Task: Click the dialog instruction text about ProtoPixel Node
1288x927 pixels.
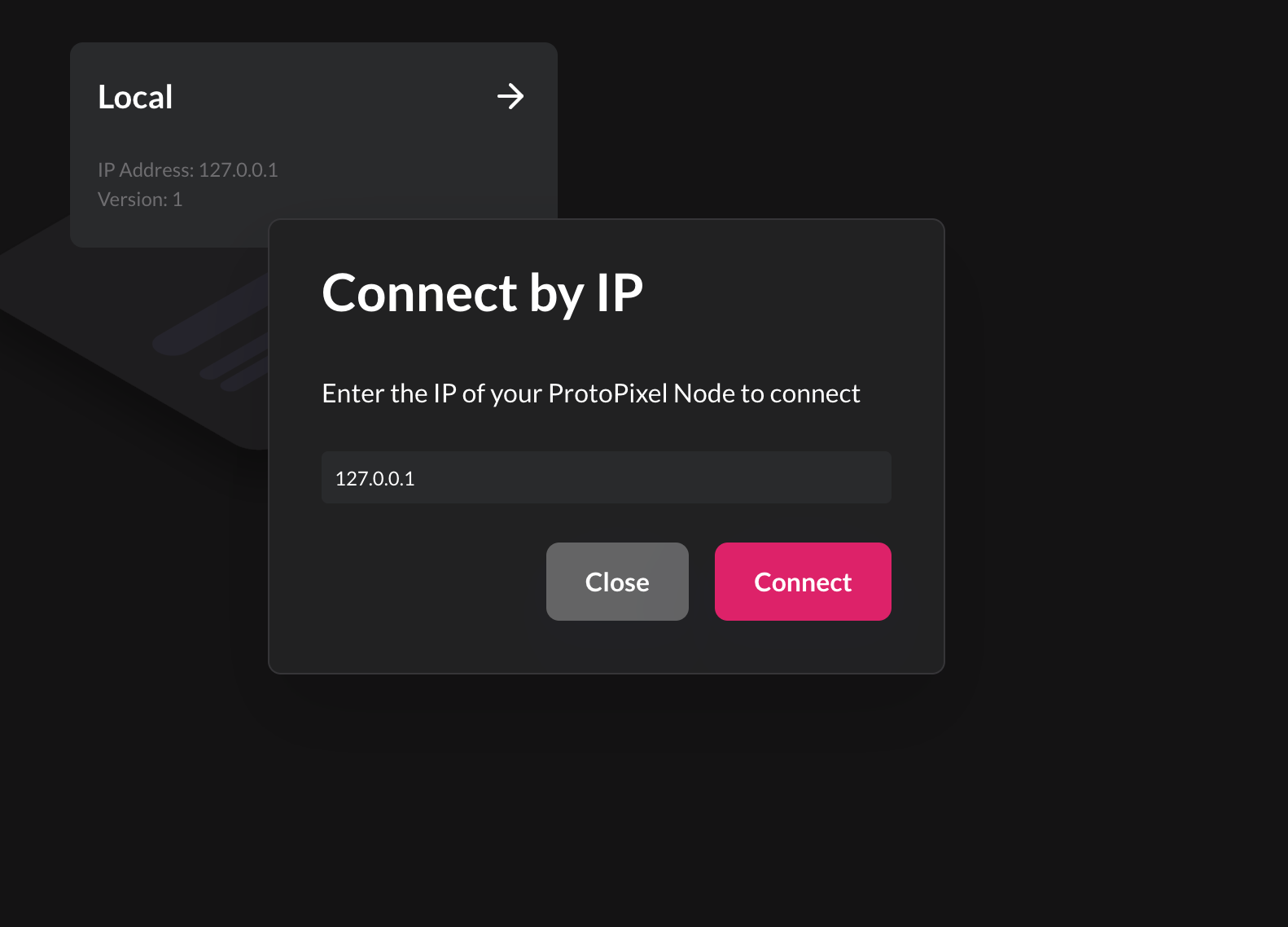Action: tap(590, 393)
